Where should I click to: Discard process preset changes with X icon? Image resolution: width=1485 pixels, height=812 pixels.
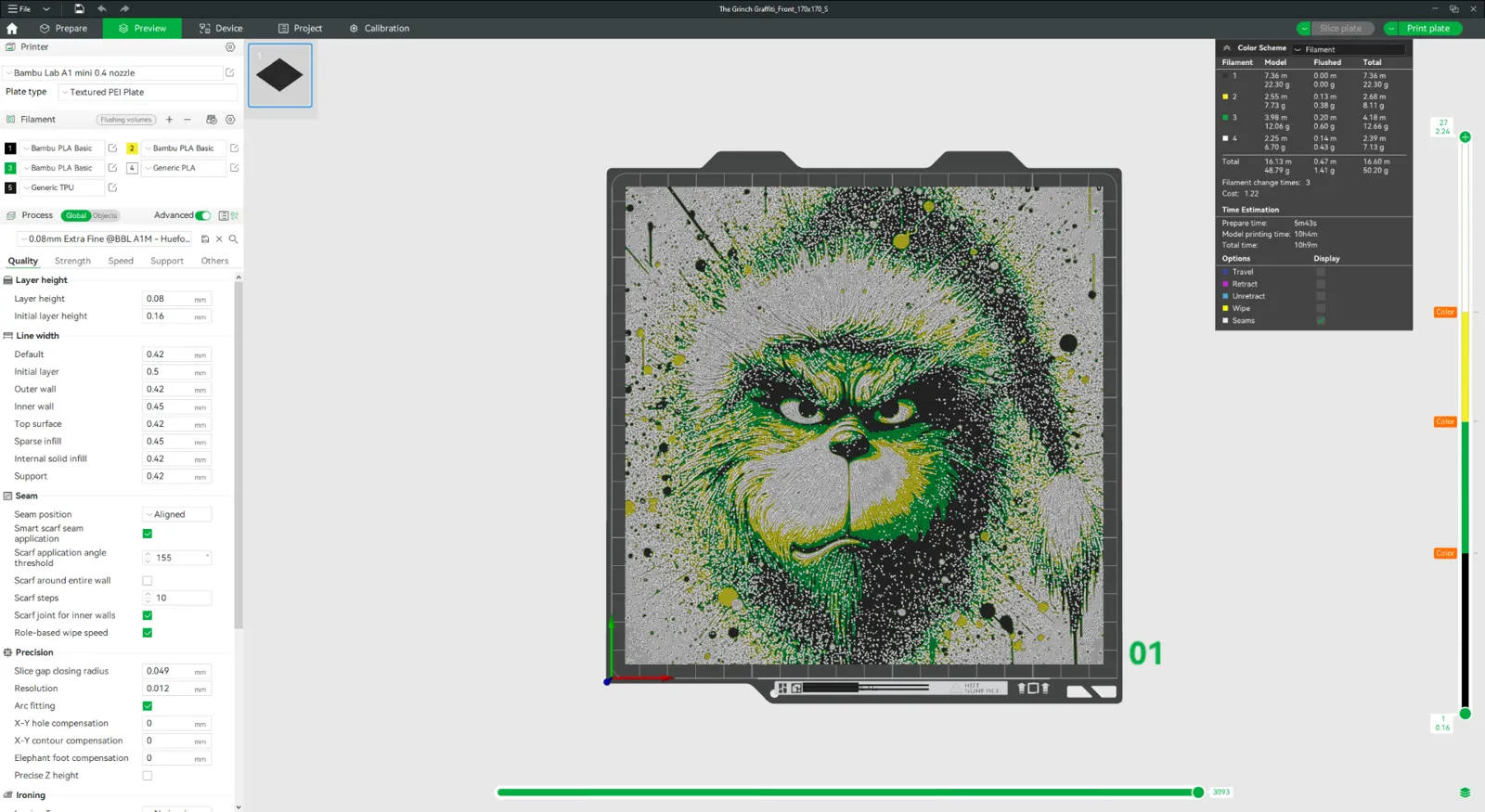tap(219, 238)
